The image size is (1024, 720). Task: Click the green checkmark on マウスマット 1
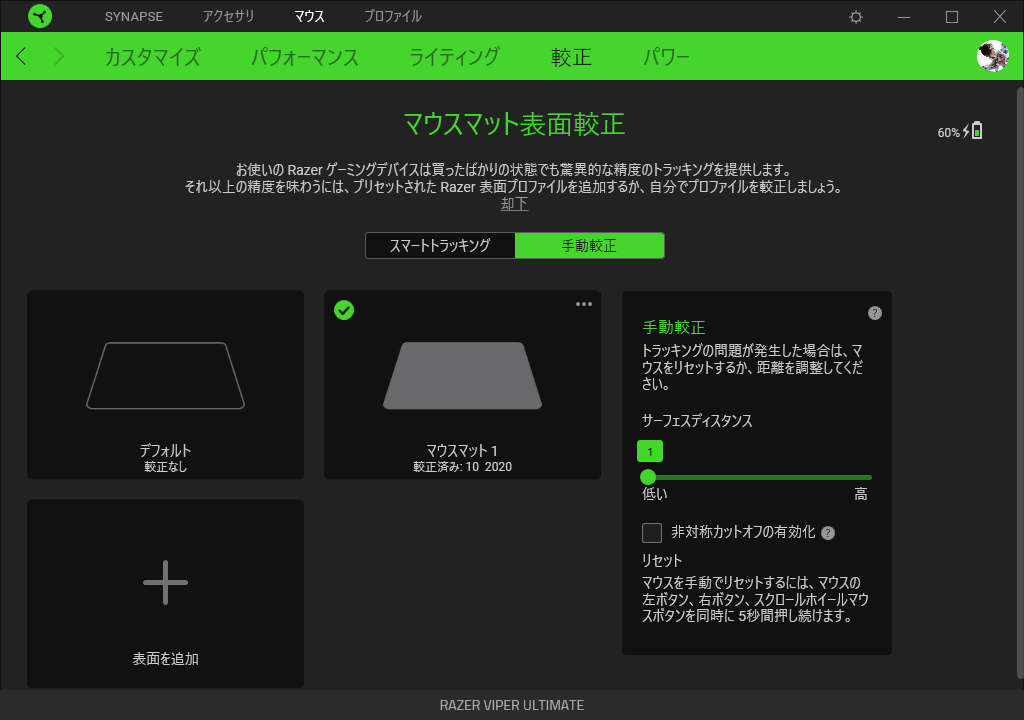tap(344, 310)
